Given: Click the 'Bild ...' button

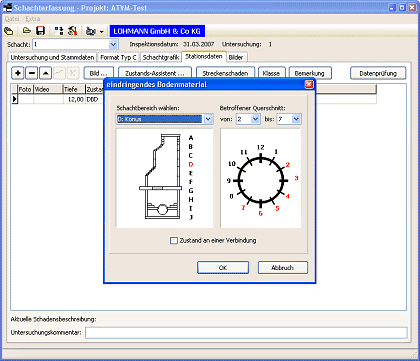Looking at the screenshot, I should point(99,73).
